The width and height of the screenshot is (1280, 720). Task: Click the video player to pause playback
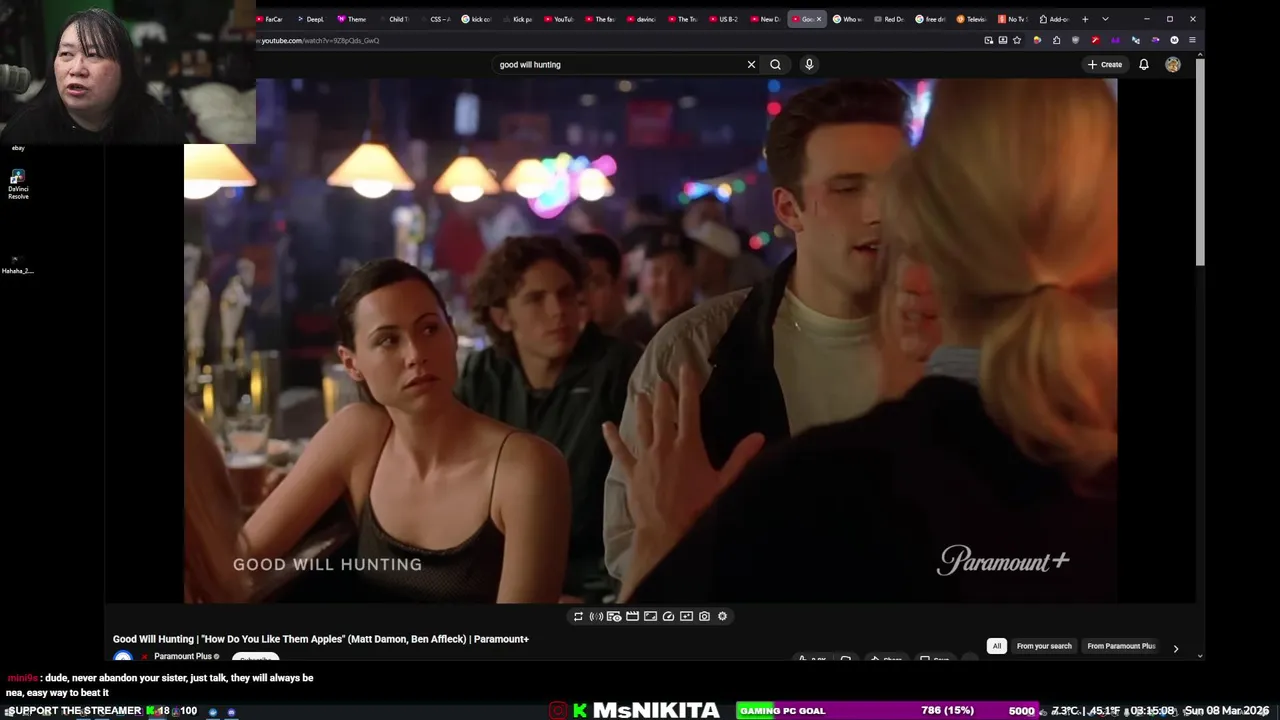pyautogui.click(x=650, y=340)
